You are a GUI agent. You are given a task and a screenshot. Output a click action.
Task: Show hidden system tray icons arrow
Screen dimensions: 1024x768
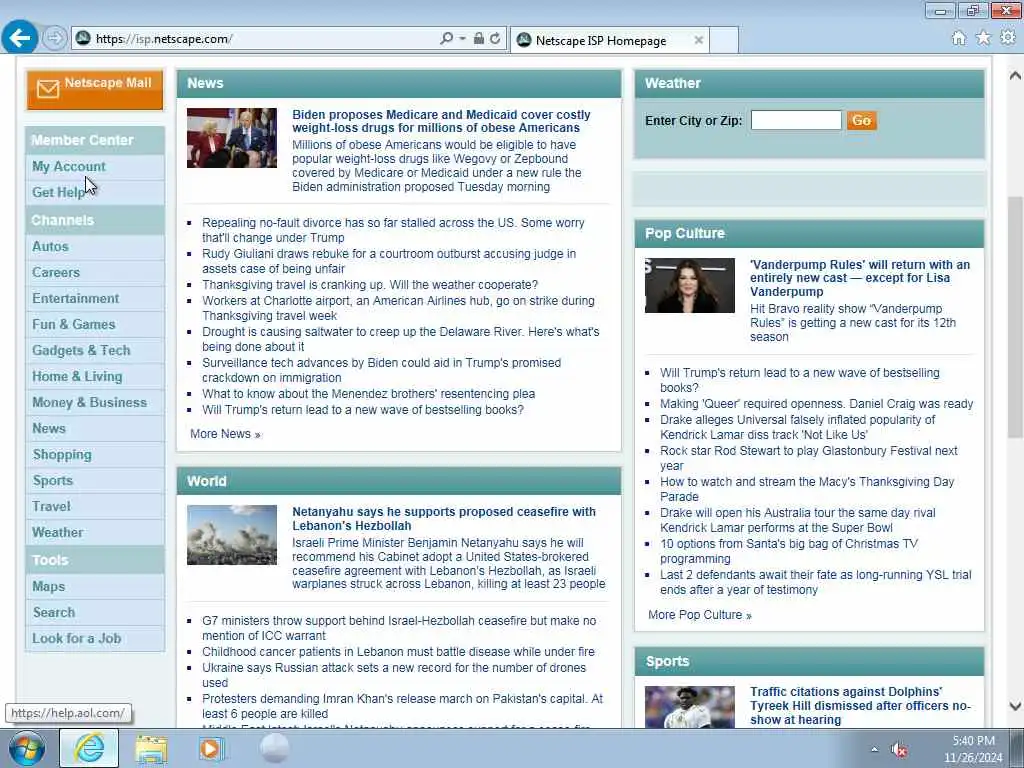(x=874, y=749)
